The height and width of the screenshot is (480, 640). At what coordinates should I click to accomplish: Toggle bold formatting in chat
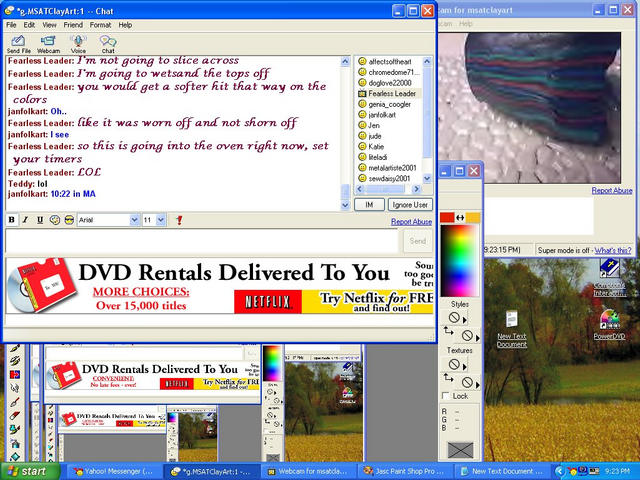click(11, 220)
